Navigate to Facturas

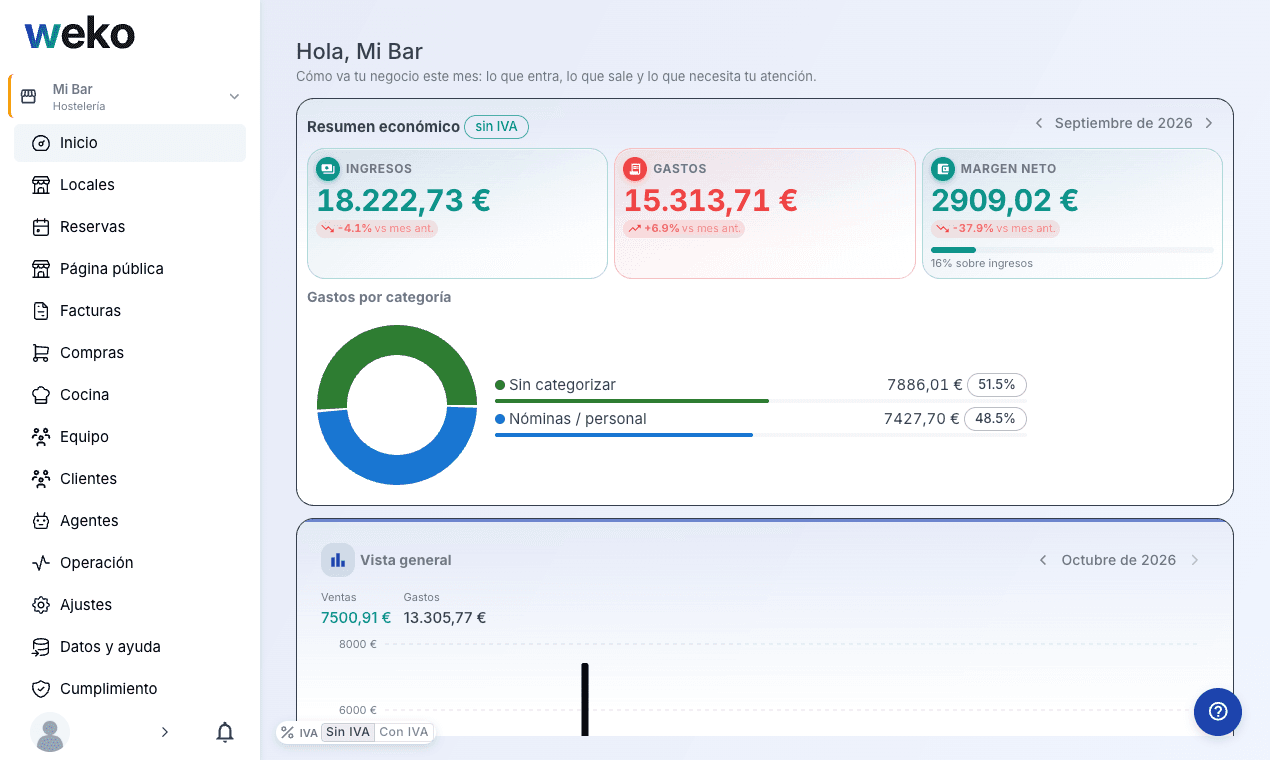(130, 311)
